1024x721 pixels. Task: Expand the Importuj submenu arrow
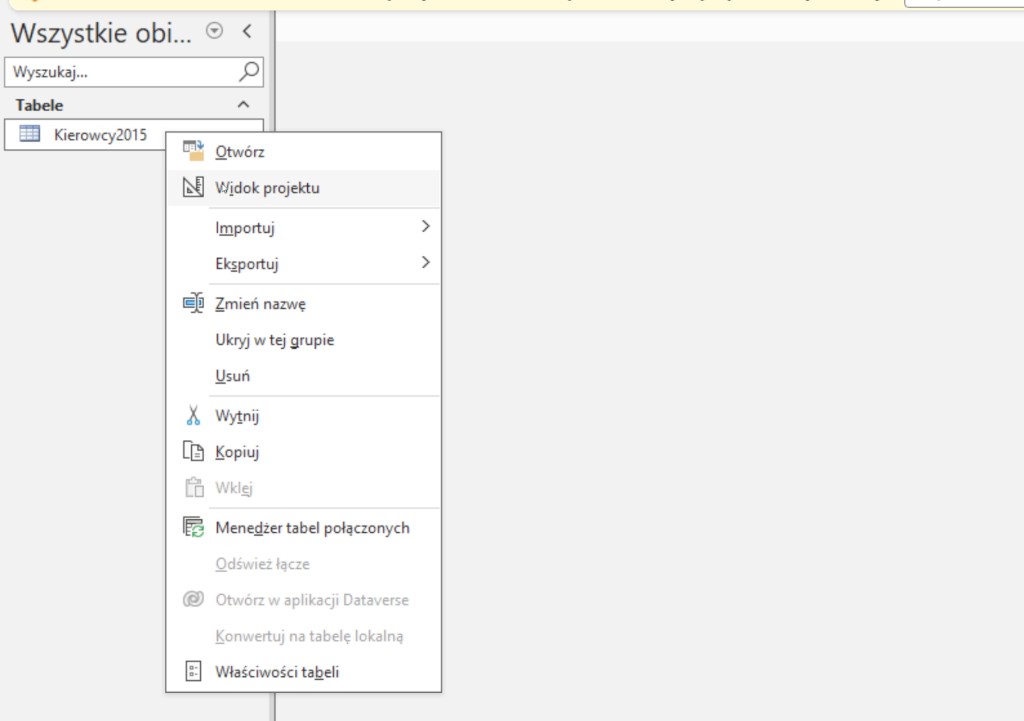pos(425,227)
